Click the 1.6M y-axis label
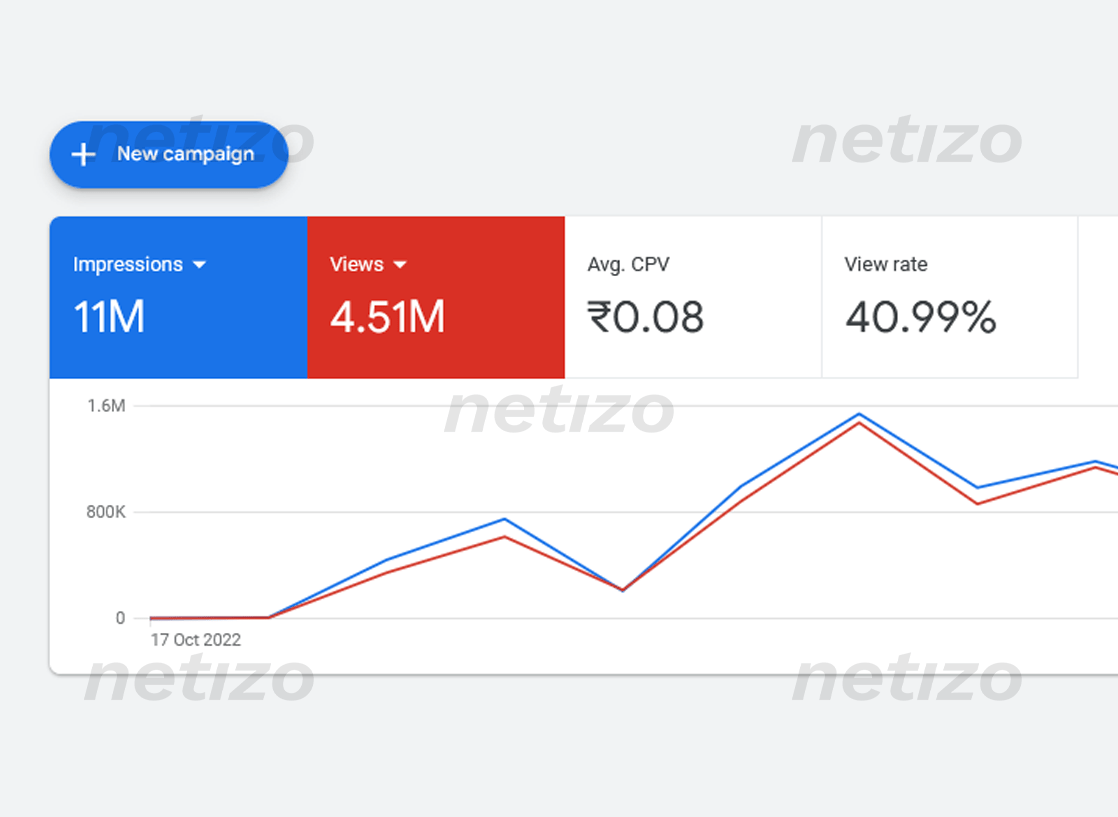 tap(106, 406)
